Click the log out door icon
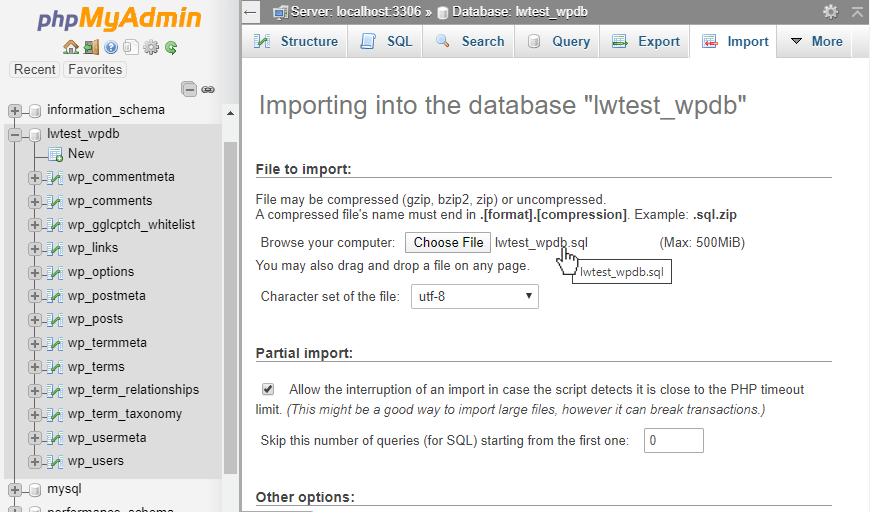Image resolution: width=870 pixels, height=512 pixels. click(91, 48)
